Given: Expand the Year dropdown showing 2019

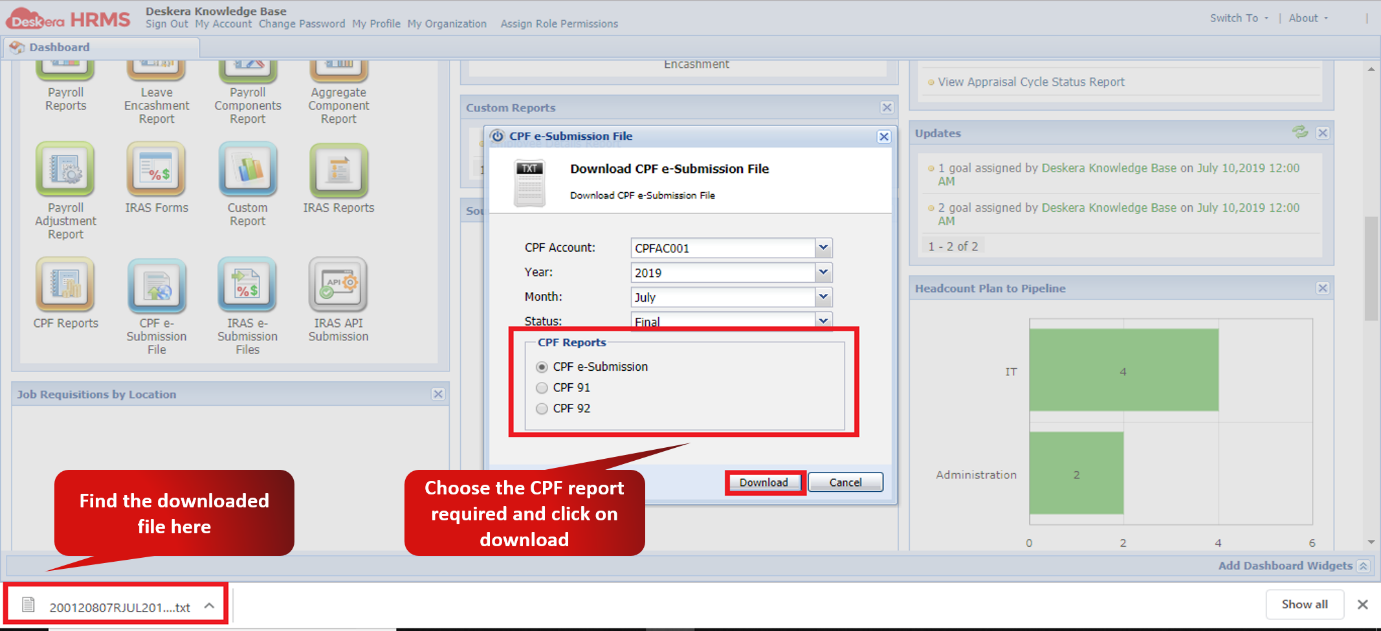Looking at the screenshot, I should (822, 272).
